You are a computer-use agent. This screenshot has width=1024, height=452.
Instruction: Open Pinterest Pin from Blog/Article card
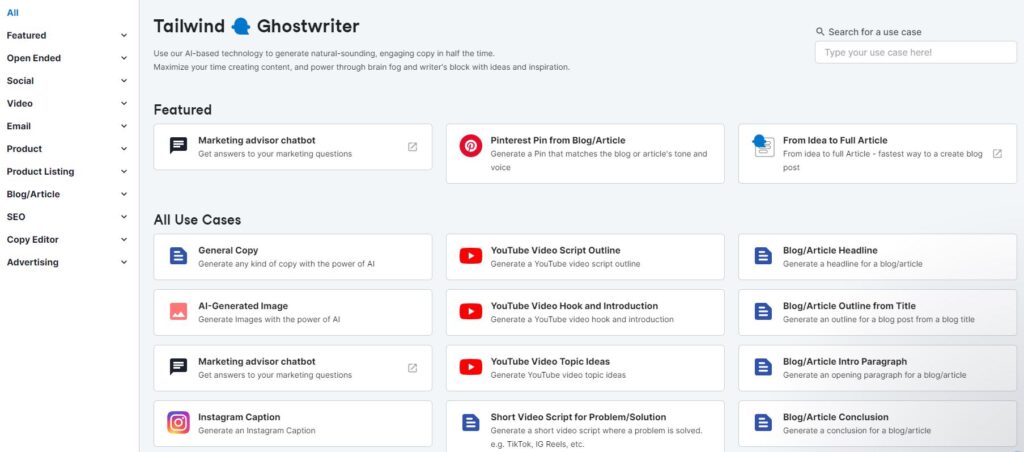point(585,153)
